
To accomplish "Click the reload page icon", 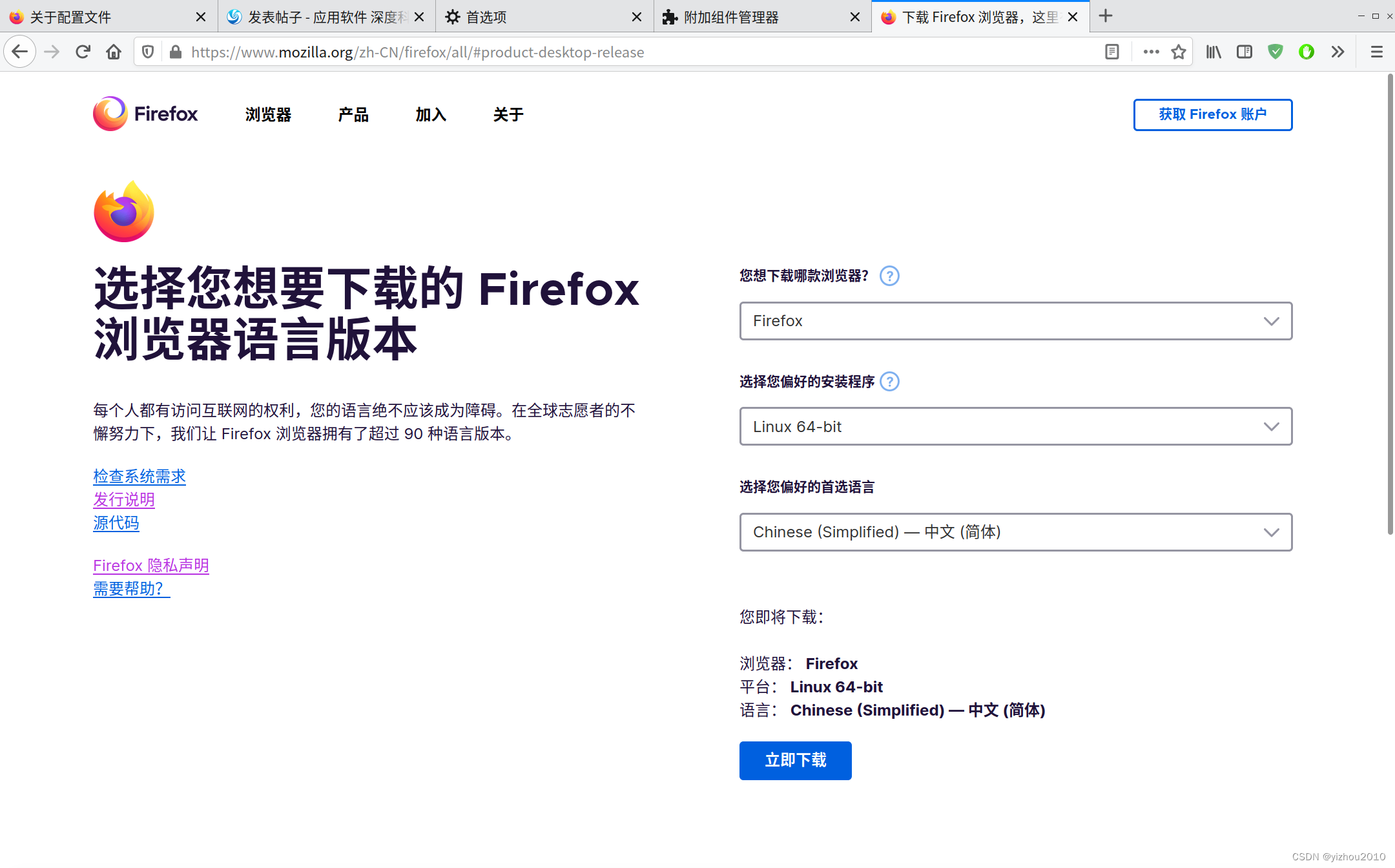I will tap(83, 52).
